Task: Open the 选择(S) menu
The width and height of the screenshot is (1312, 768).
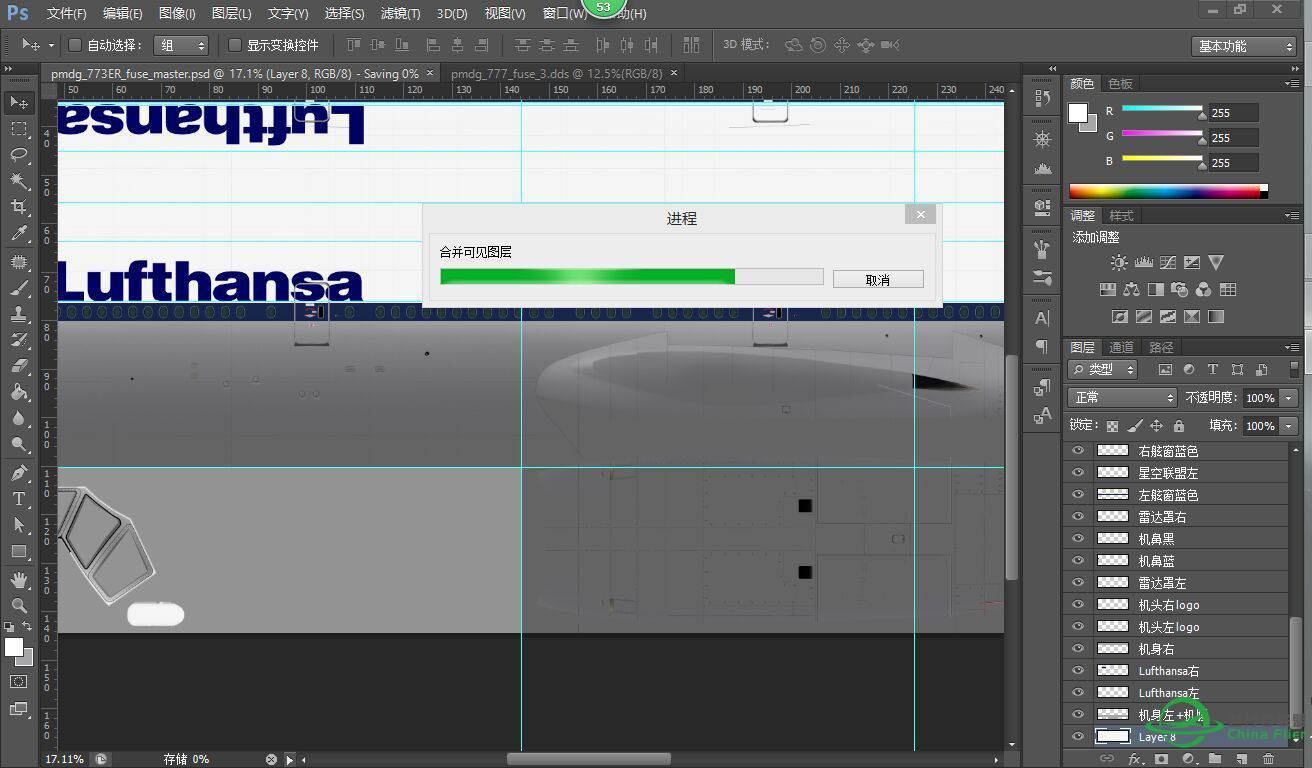Action: [345, 14]
